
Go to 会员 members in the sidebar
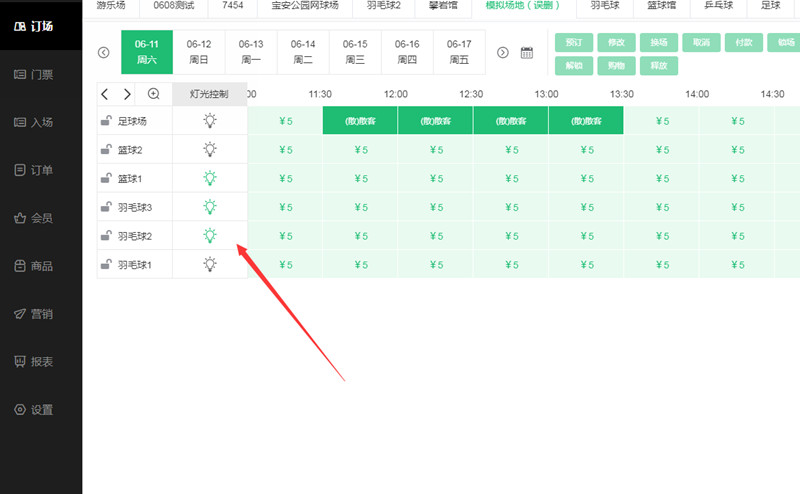(x=41, y=218)
